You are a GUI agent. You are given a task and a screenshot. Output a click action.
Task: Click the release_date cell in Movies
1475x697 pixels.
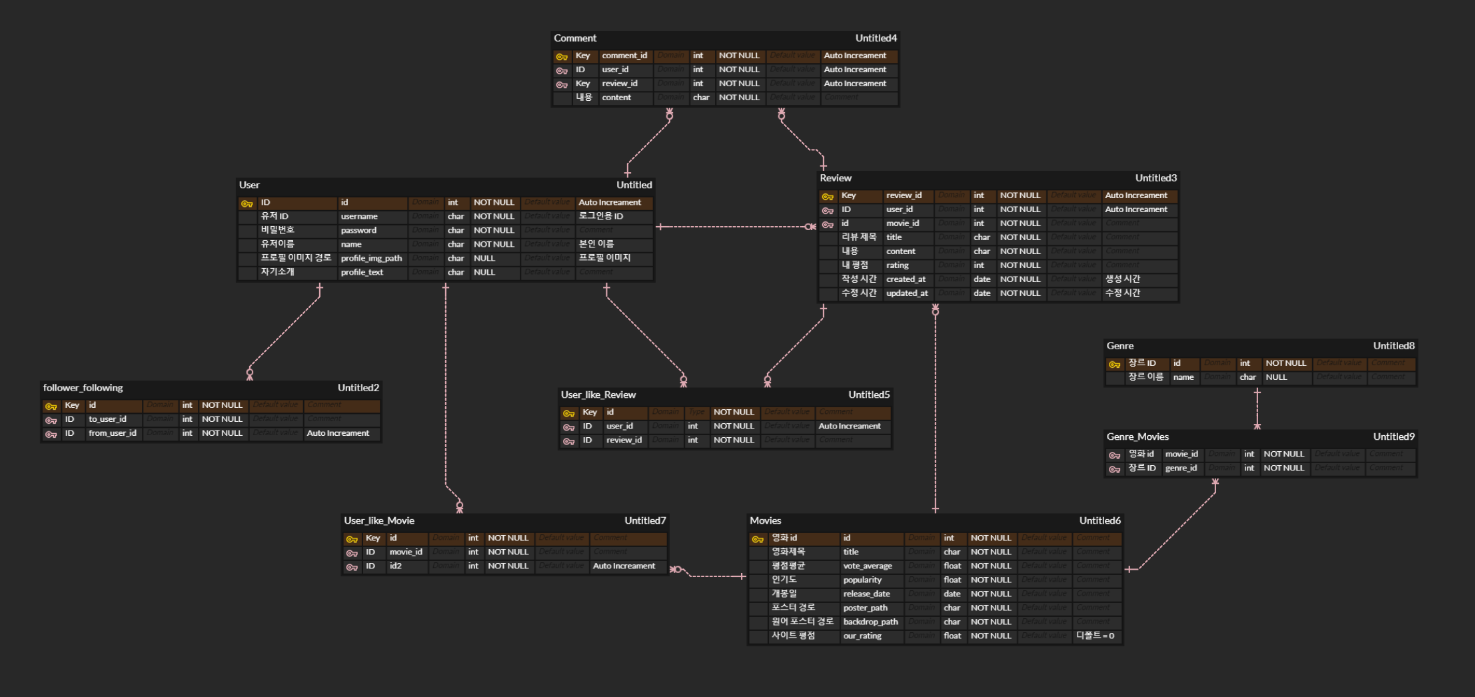click(873, 595)
